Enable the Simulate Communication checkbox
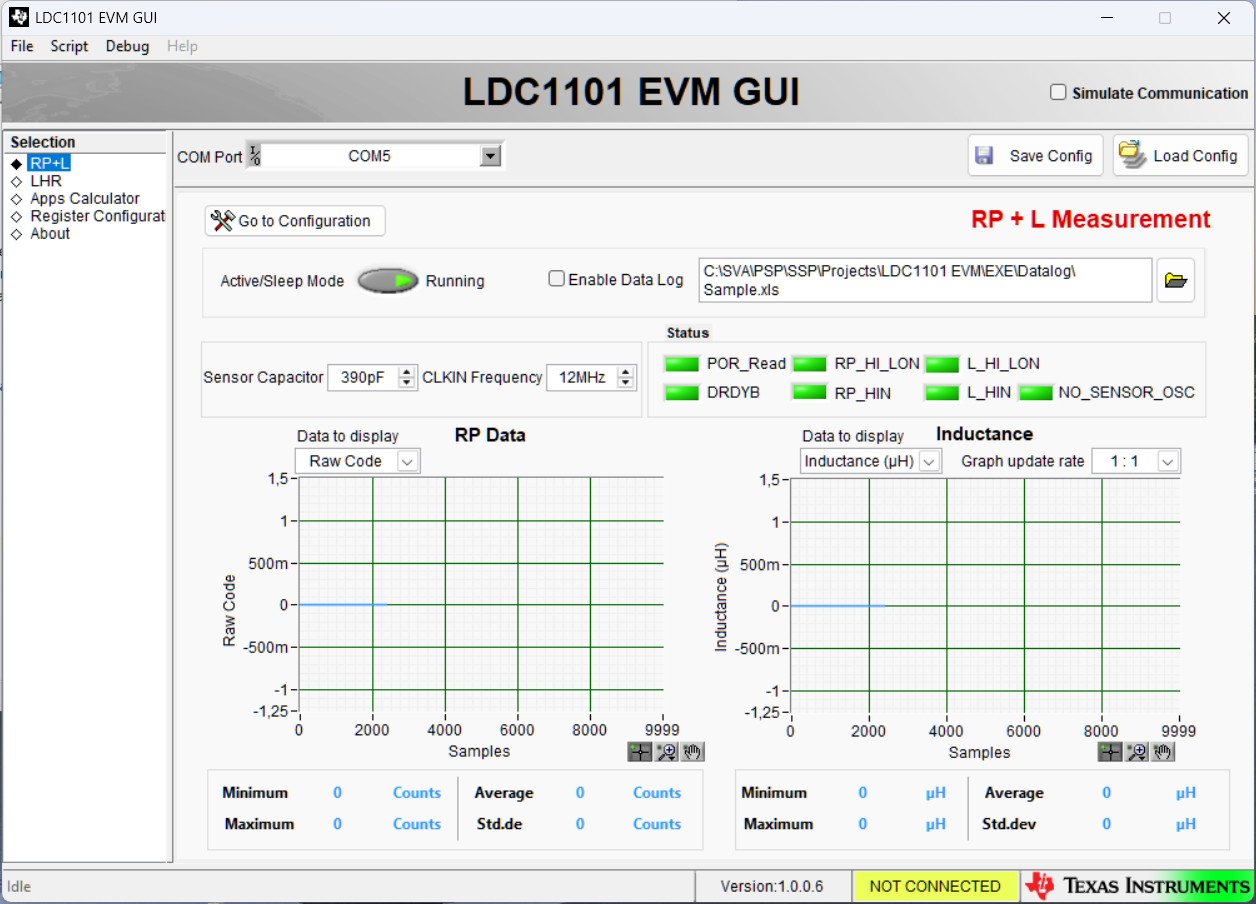1256x904 pixels. [1058, 92]
